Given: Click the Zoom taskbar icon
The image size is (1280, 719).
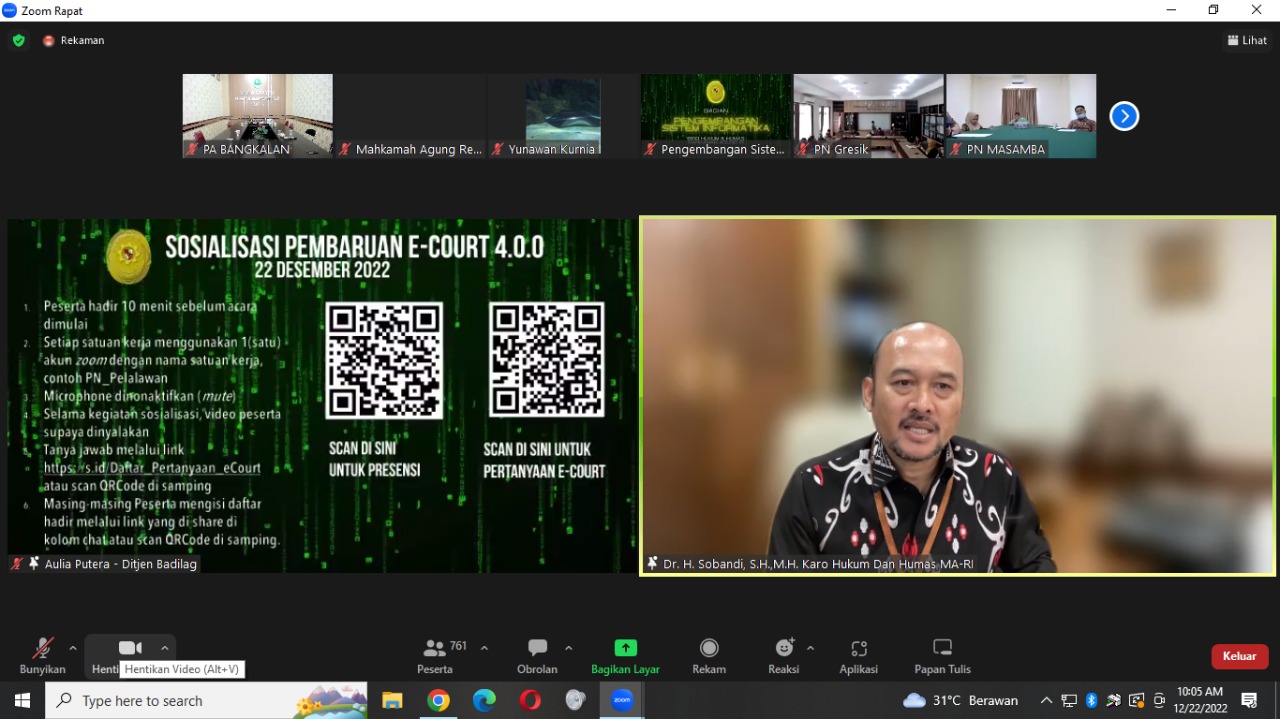Looking at the screenshot, I should (622, 700).
